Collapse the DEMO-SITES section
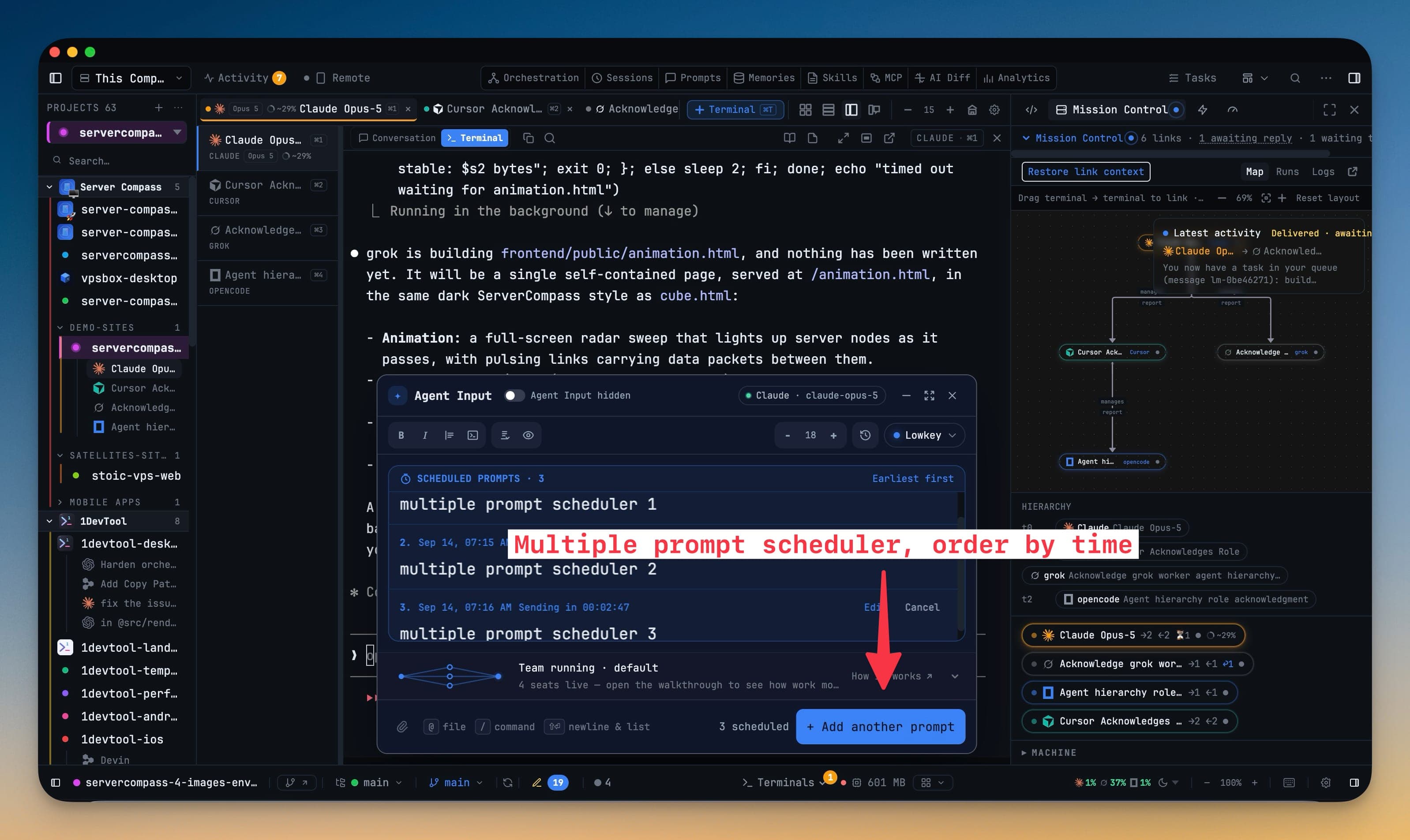1410x840 pixels. click(60, 328)
